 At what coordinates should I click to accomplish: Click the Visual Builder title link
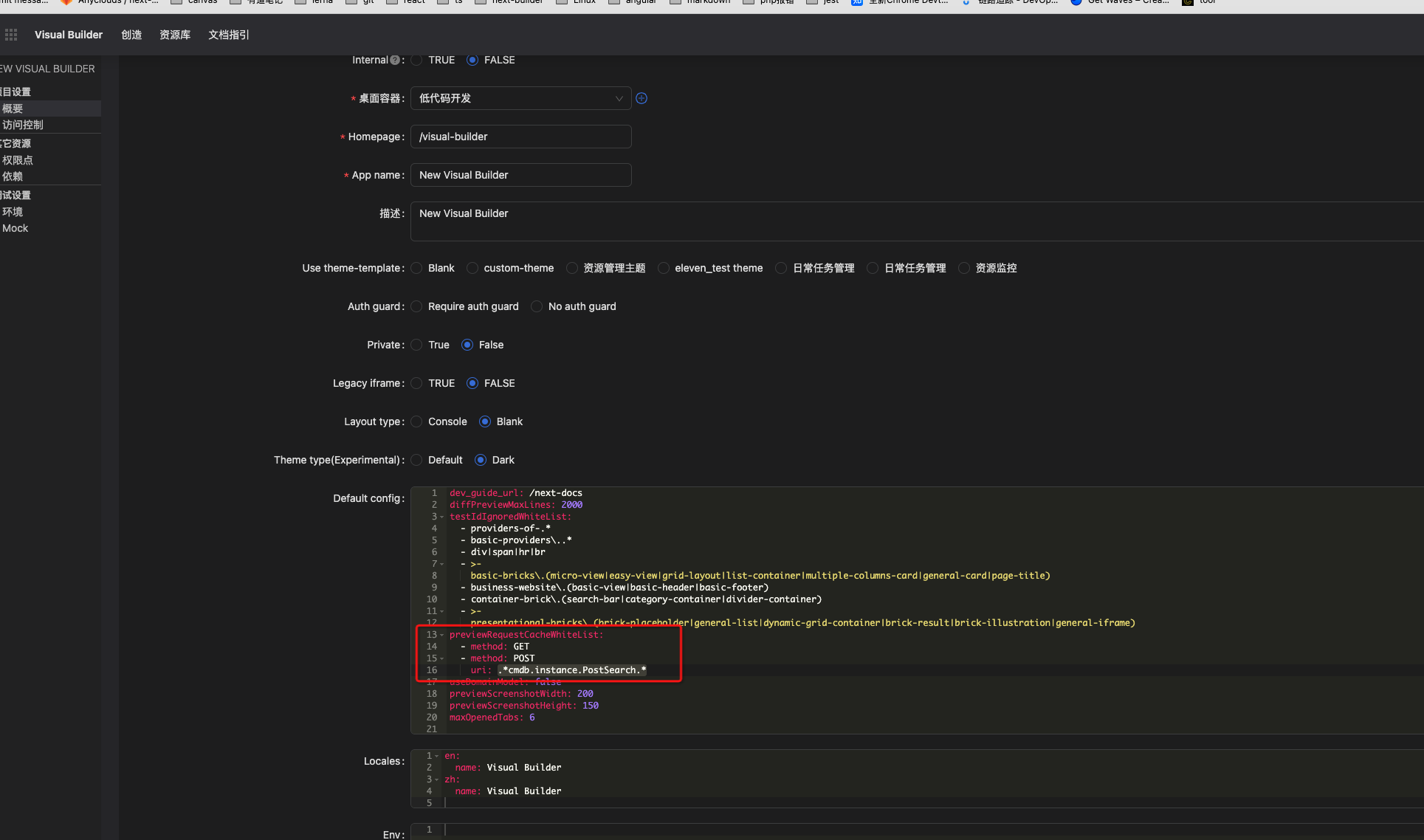coord(69,35)
